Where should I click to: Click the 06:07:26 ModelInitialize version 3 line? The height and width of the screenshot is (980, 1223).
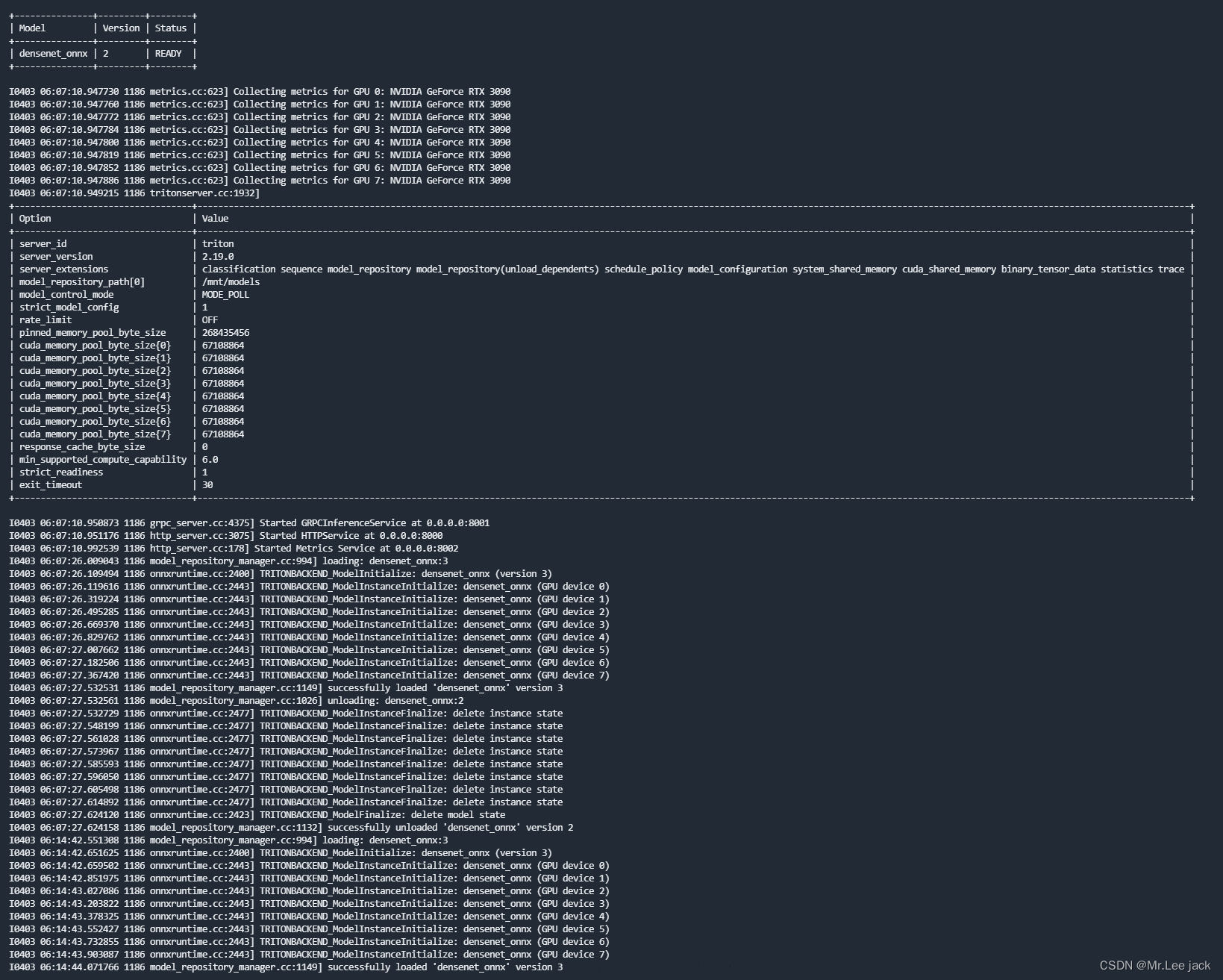pyautogui.click(x=281, y=574)
